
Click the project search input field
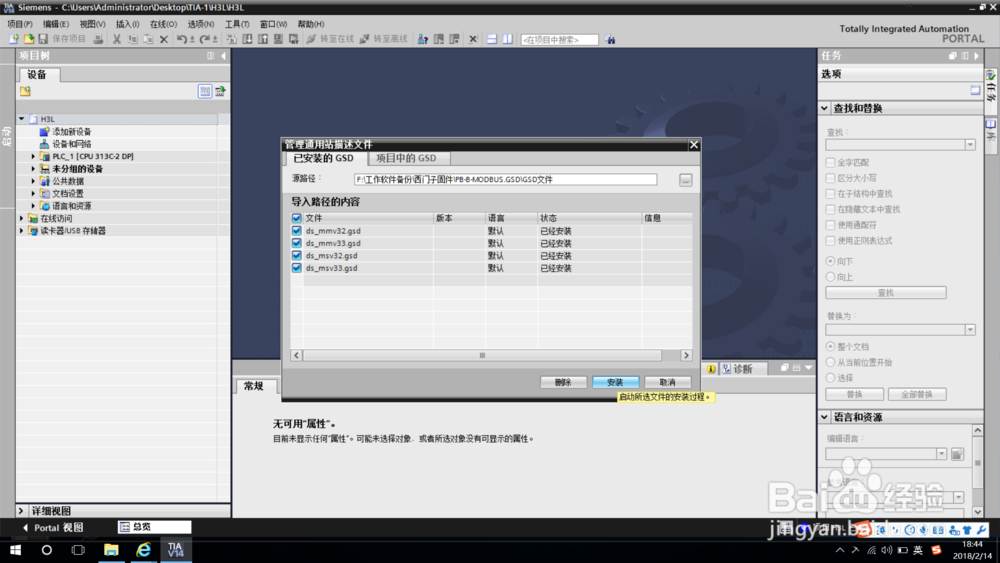point(559,40)
